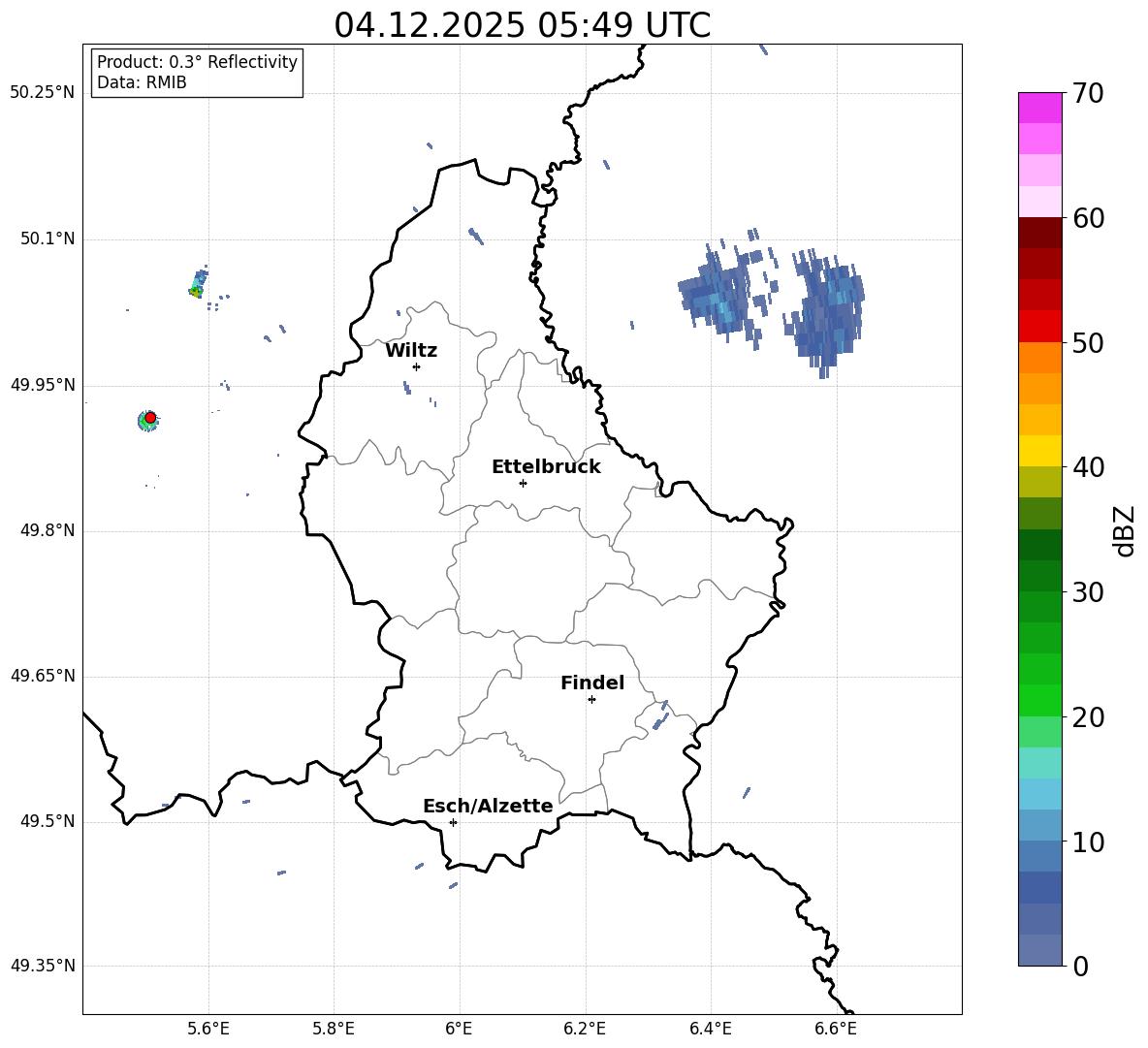Click the magenta top colorbar segment
This screenshot has height=1048, width=1148.
(x=1039, y=108)
